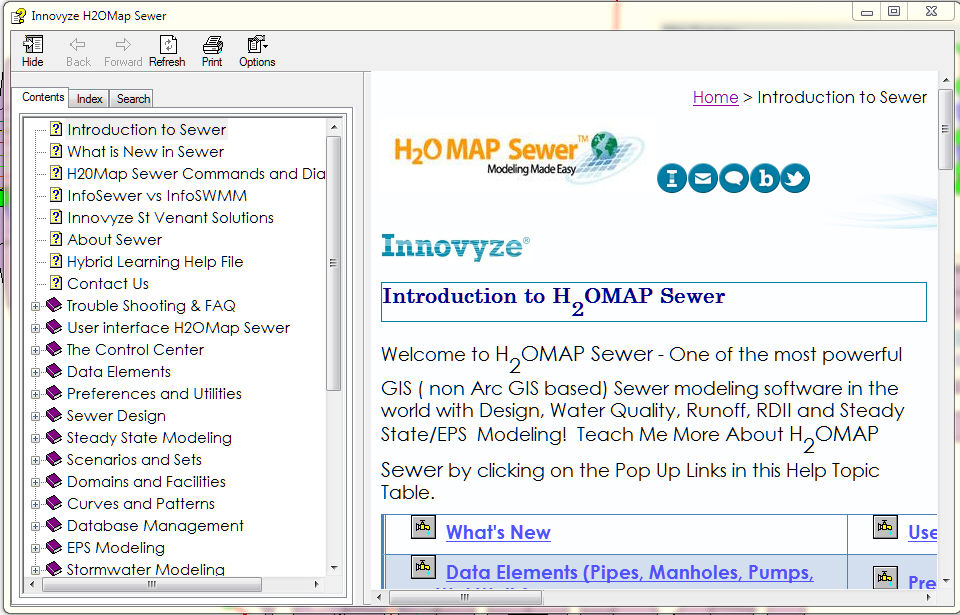Click the Twitter bird round icon
Viewport: 960px width, 615px height.
point(795,178)
